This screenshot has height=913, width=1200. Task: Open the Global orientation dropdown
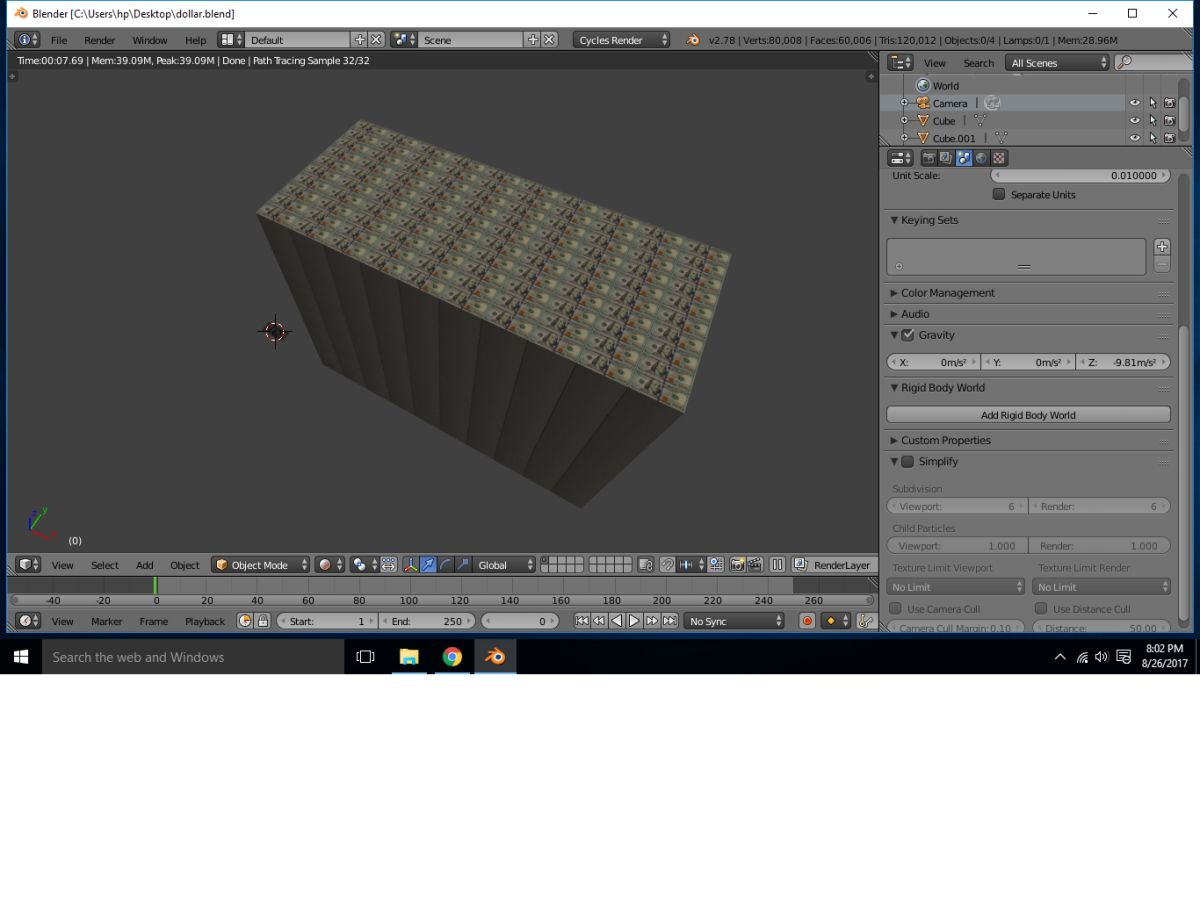coord(505,565)
